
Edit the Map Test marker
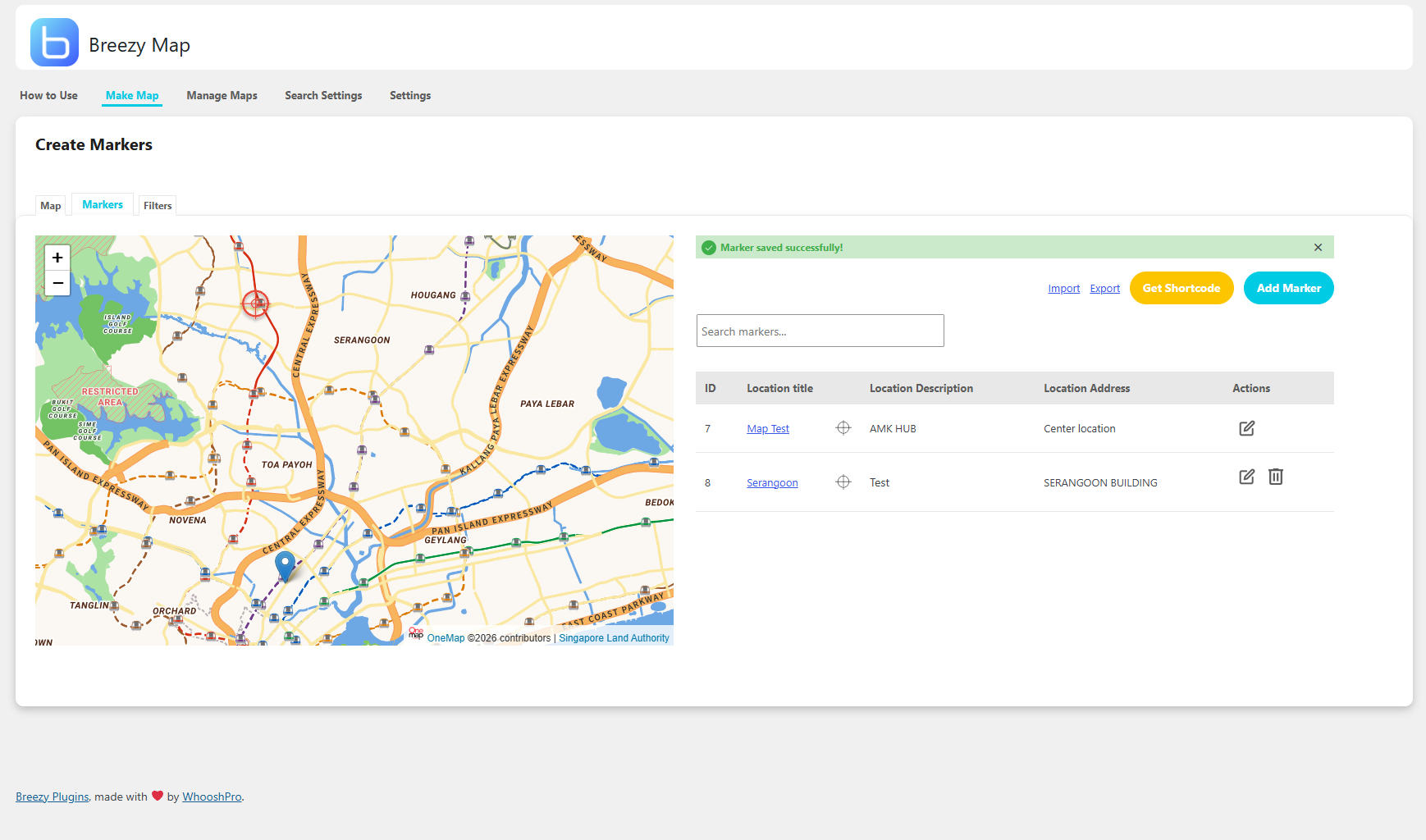coord(1247,428)
